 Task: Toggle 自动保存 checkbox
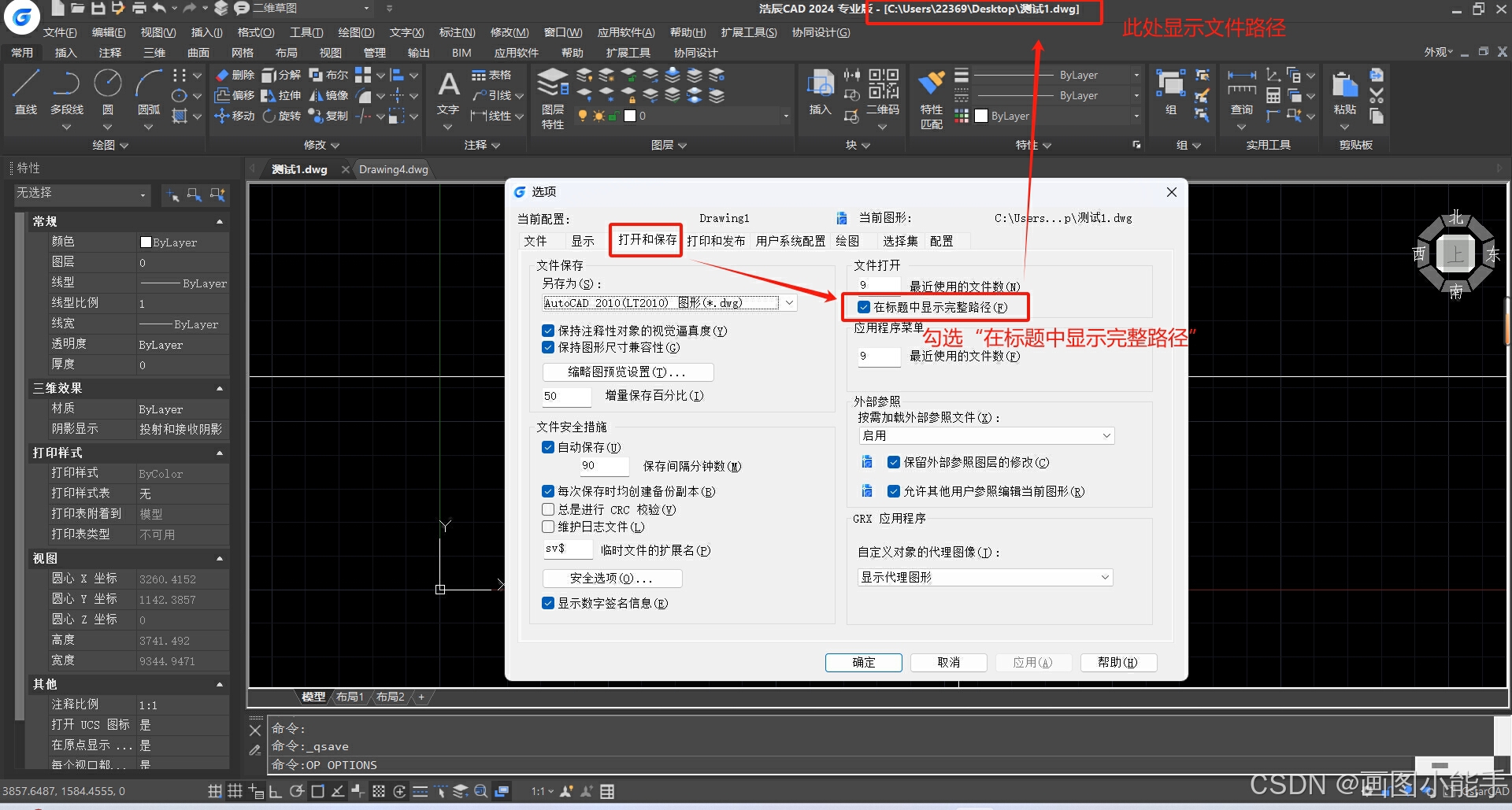(x=548, y=447)
